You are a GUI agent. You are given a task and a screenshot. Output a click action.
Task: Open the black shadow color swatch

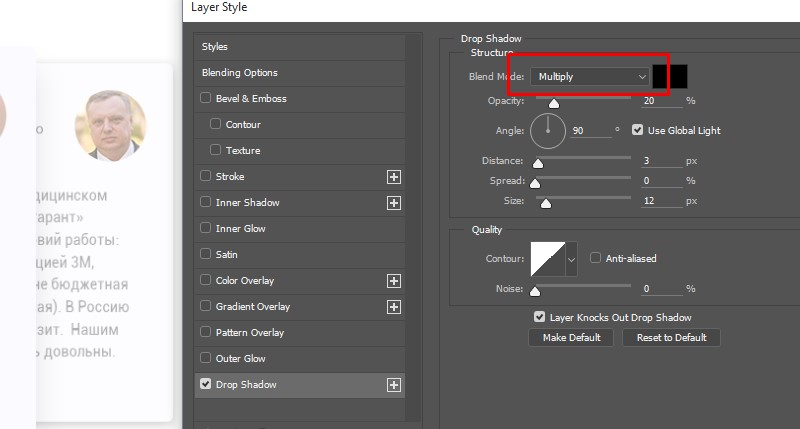670,77
